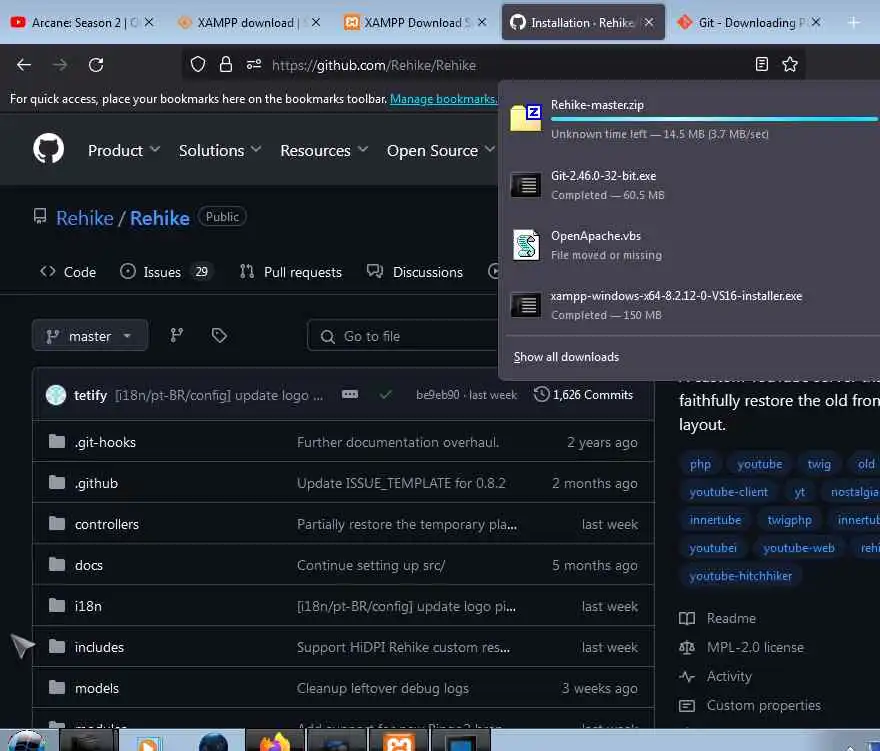Click the twigphp topic tag
This screenshot has height=751, width=880.
[789, 520]
